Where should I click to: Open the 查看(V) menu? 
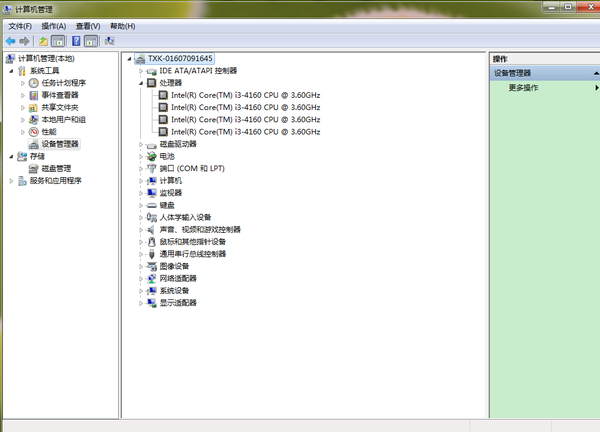tap(88, 26)
